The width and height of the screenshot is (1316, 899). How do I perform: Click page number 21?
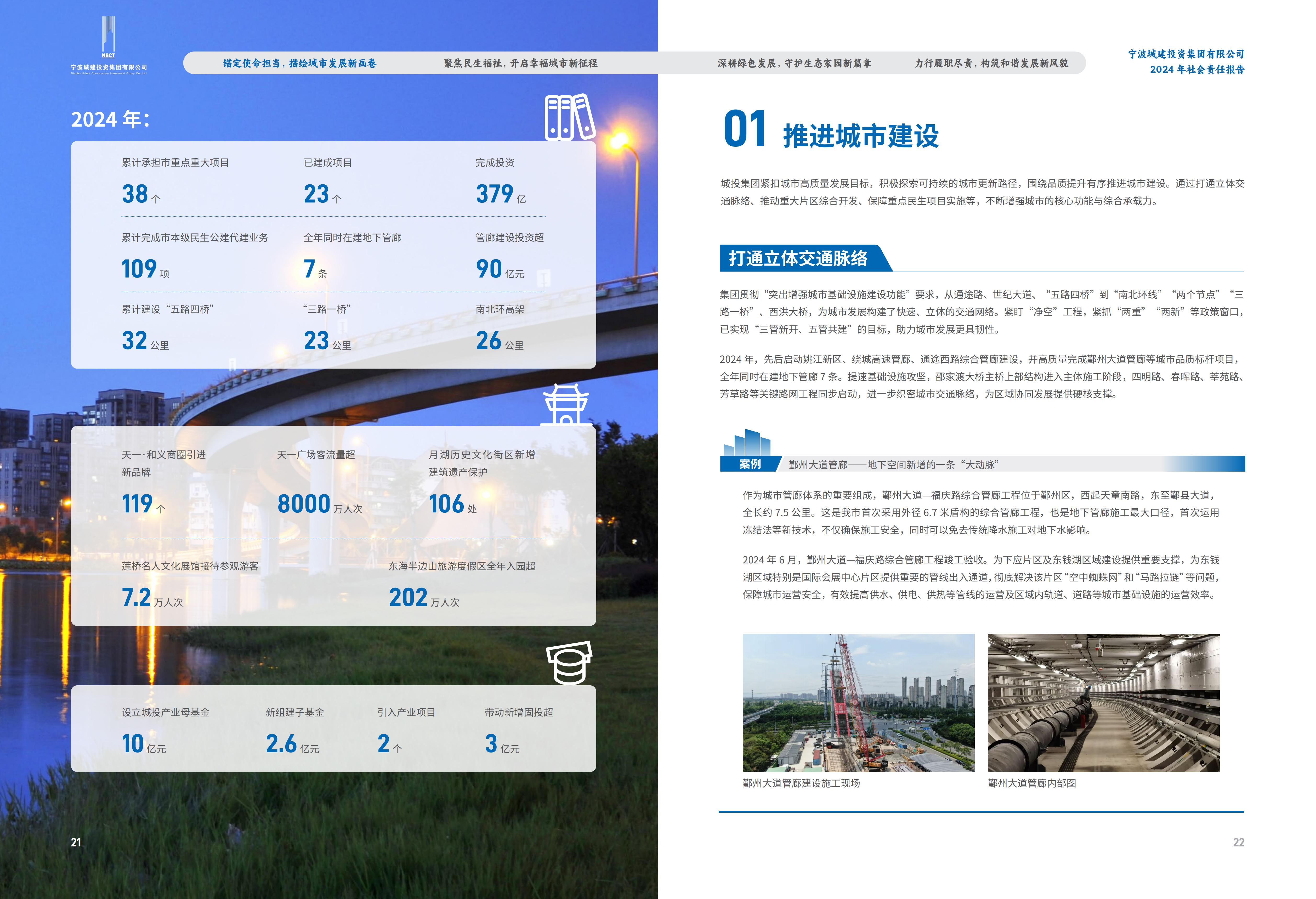(x=76, y=842)
